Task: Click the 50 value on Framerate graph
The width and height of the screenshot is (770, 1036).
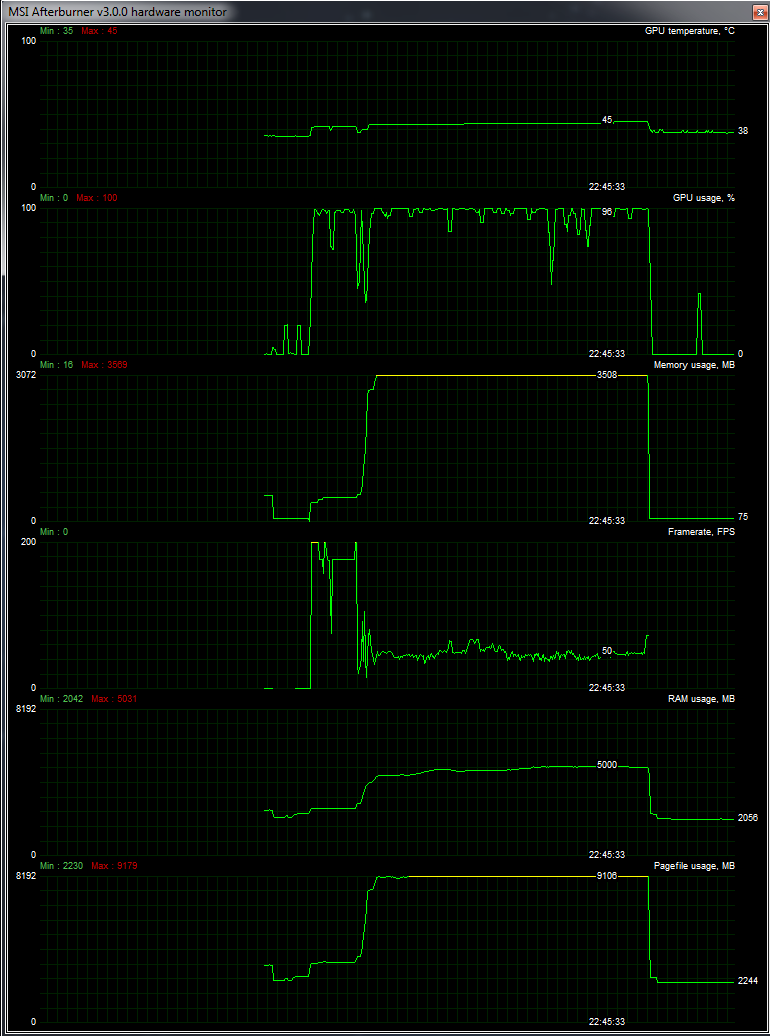Action: (x=607, y=651)
